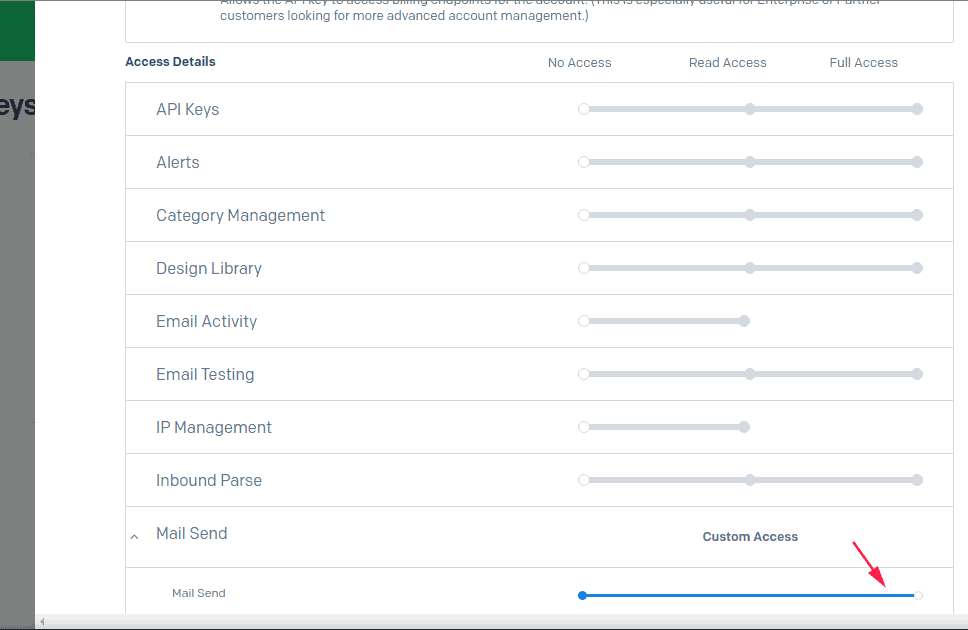Set Alerts to Read Access
Screen dimensions: 968x630
coord(749,162)
